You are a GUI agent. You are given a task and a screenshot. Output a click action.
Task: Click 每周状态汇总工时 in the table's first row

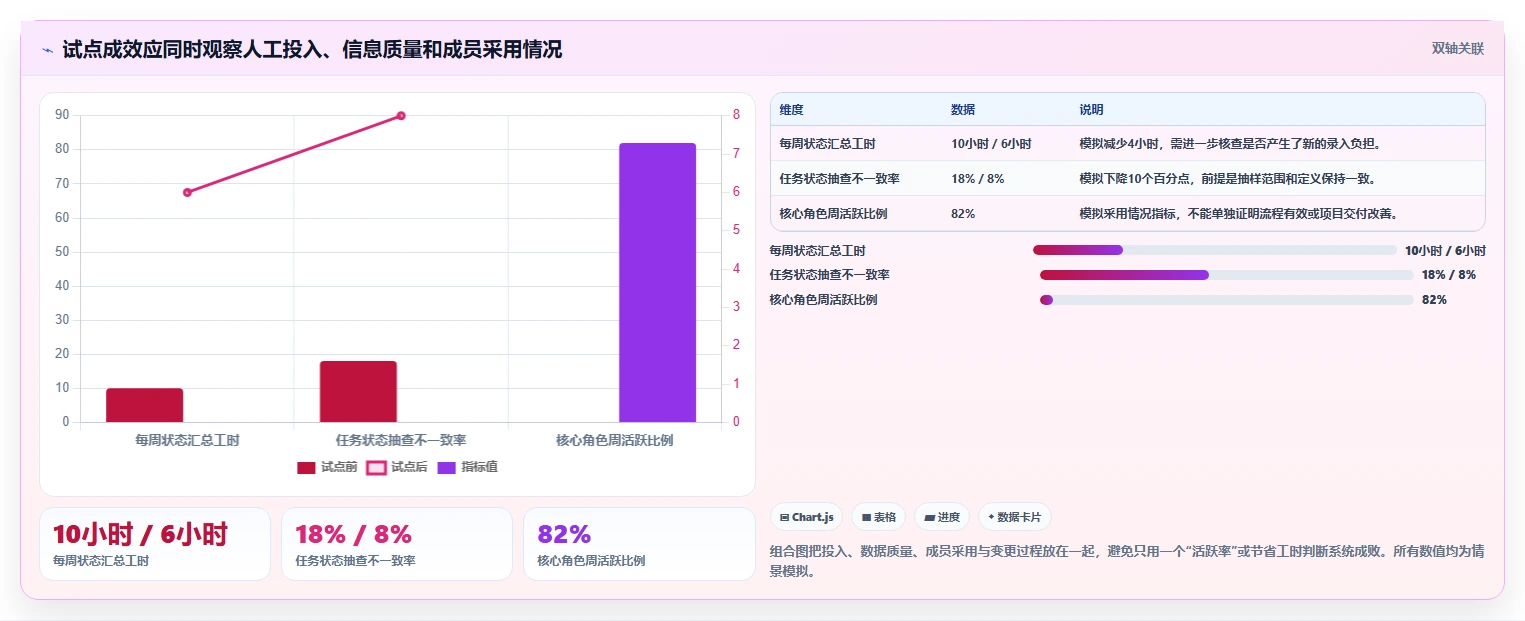click(x=827, y=144)
